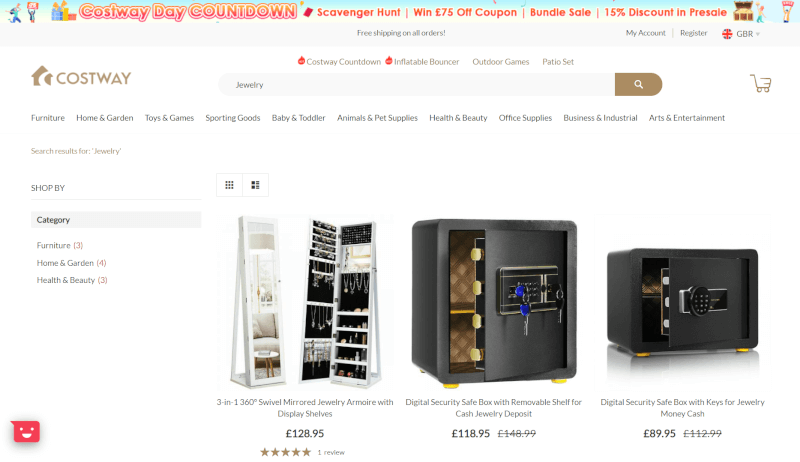
Task: Switch to list view layout
Action: (256, 185)
